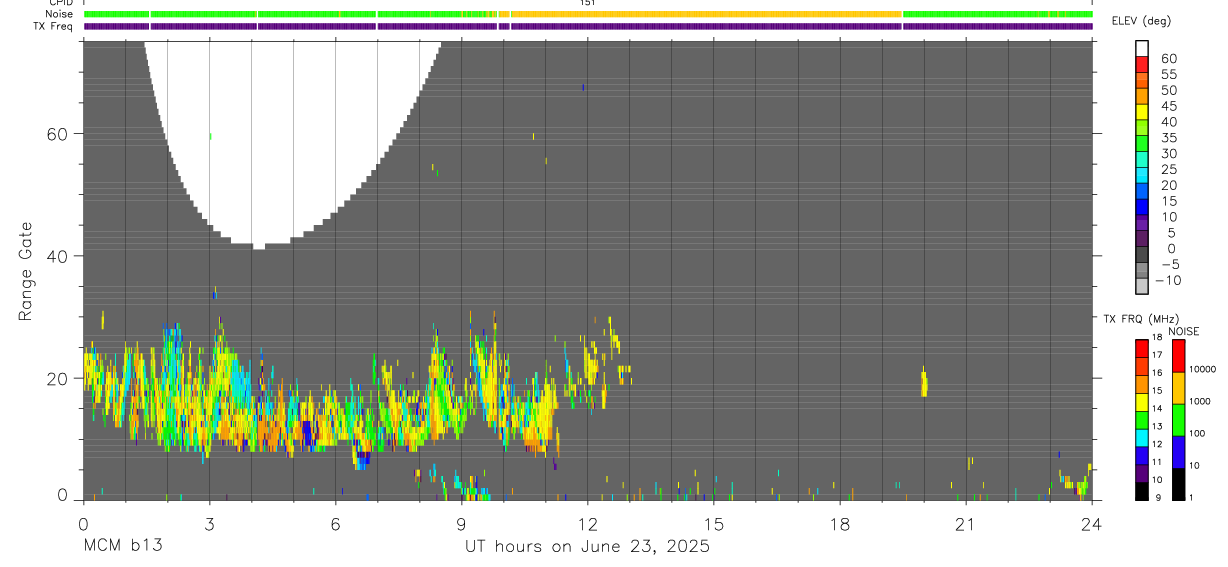
Task: Click the 'Noise' row label at top
Action: point(59,14)
